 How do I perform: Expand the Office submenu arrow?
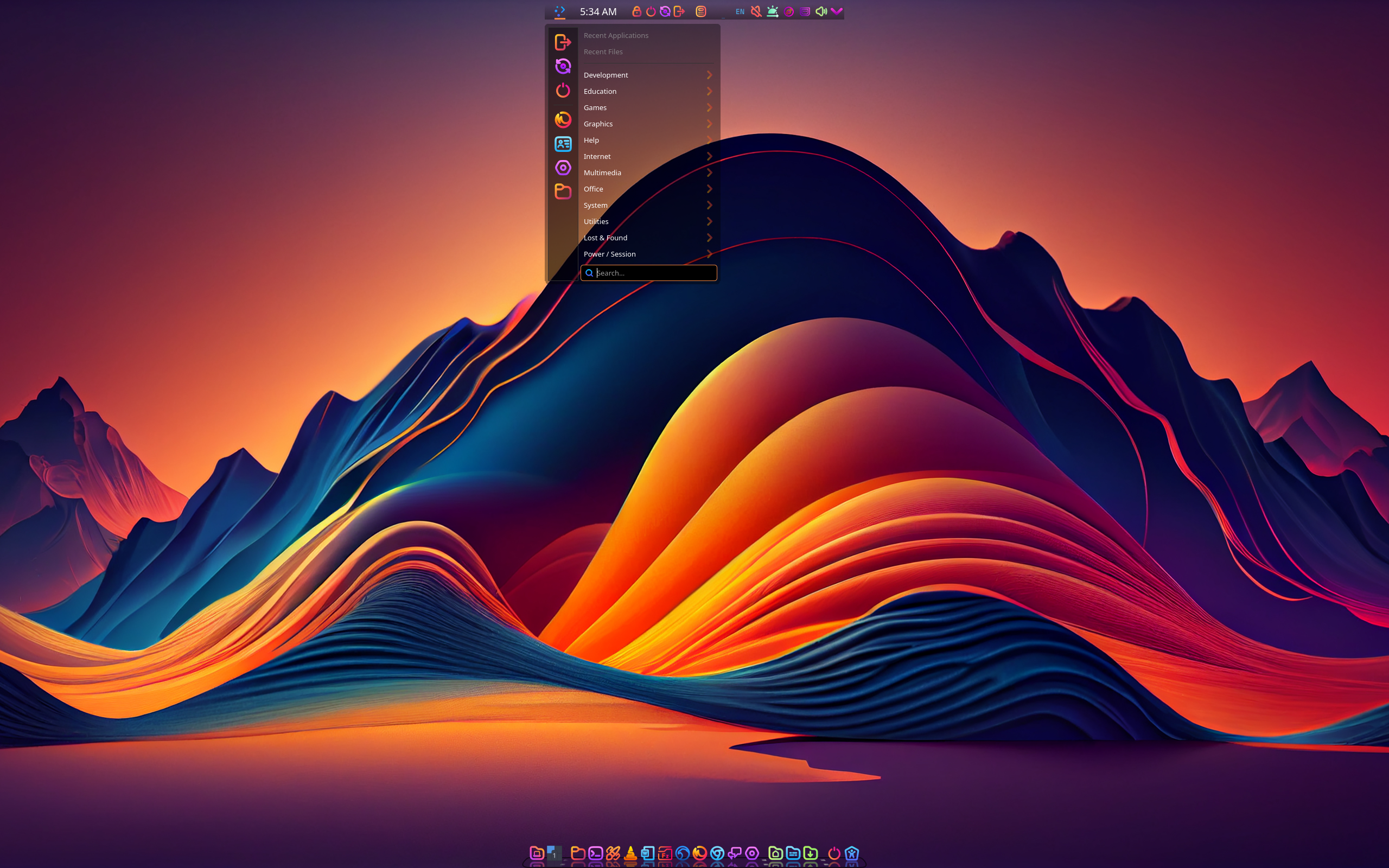[x=710, y=189]
